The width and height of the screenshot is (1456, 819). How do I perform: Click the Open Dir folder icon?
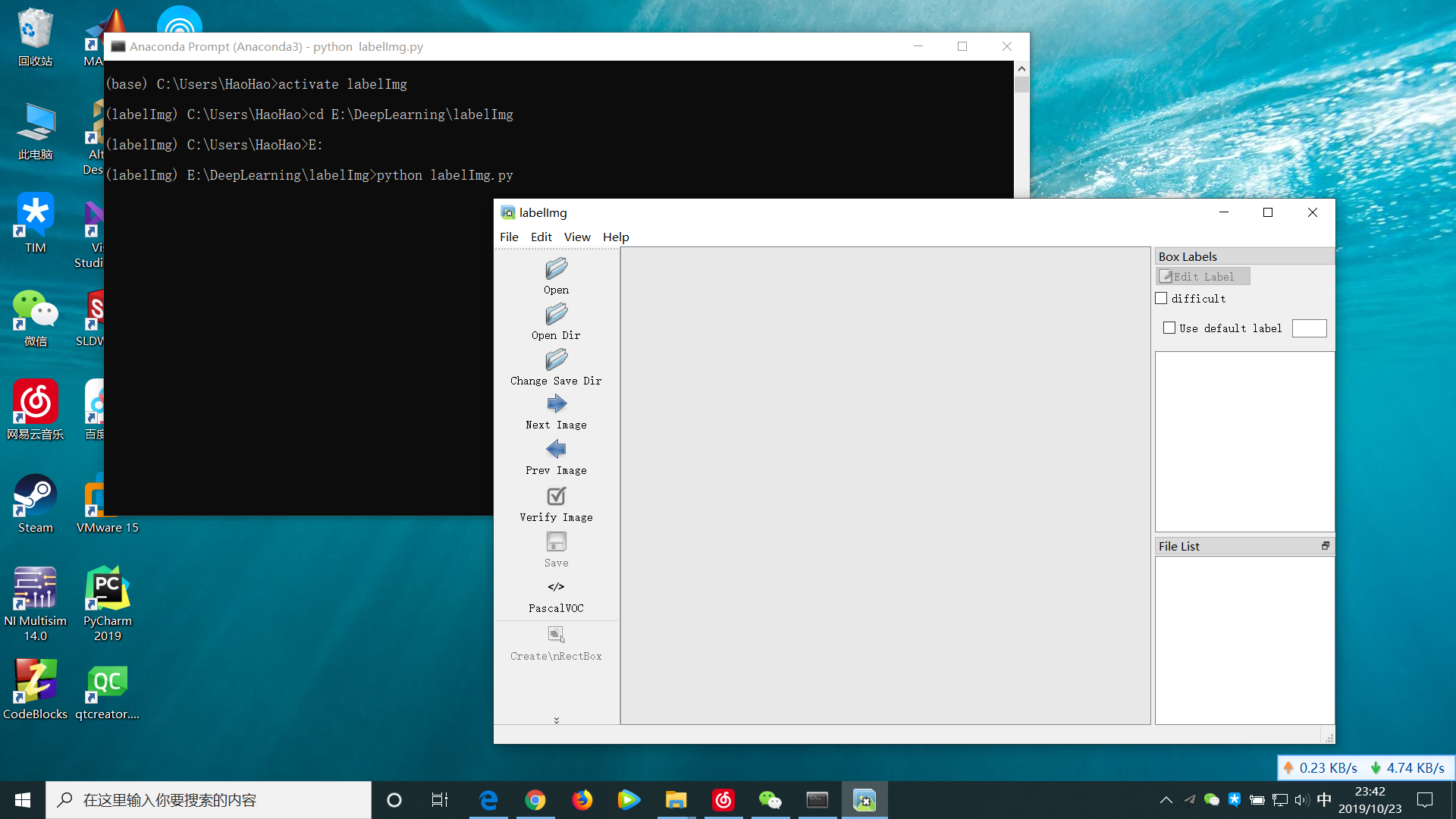click(556, 315)
